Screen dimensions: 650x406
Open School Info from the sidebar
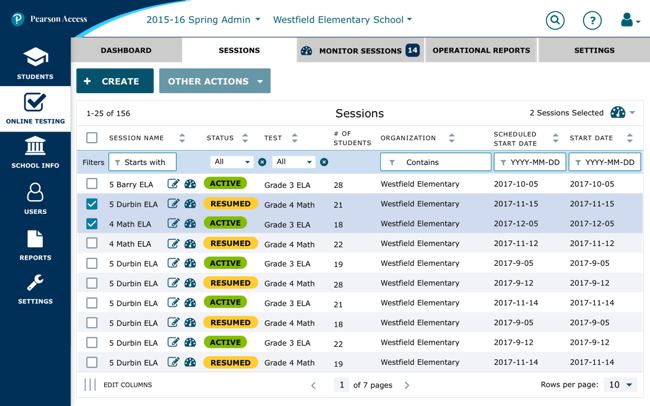click(35, 152)
